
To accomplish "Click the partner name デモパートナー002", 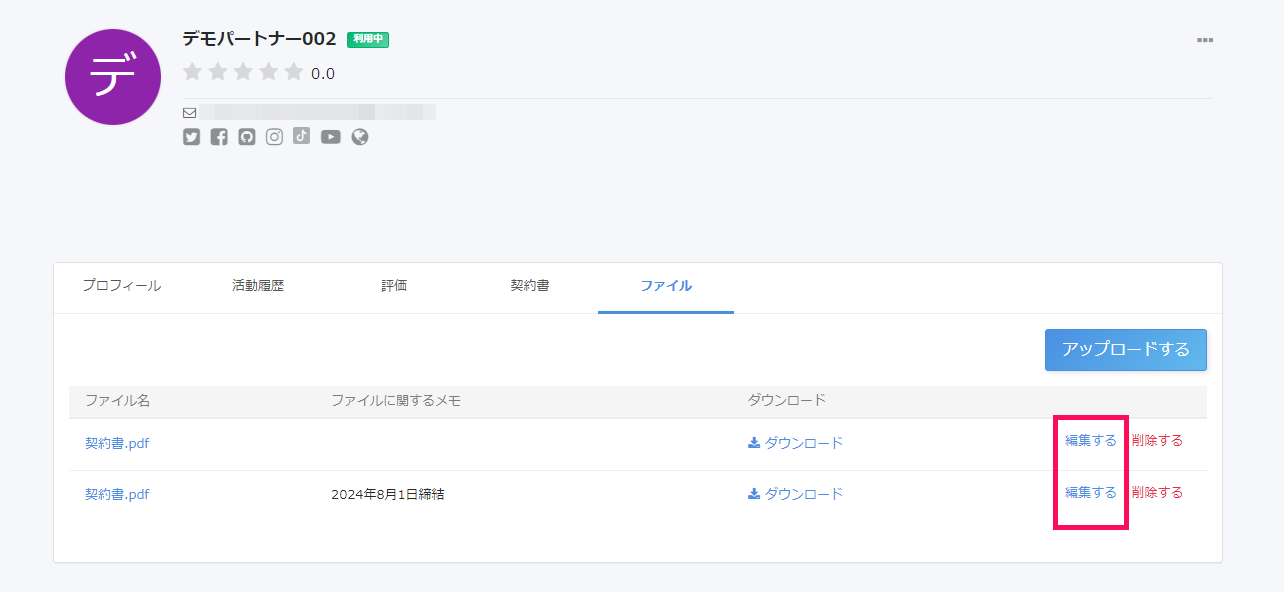I will 259,39.
